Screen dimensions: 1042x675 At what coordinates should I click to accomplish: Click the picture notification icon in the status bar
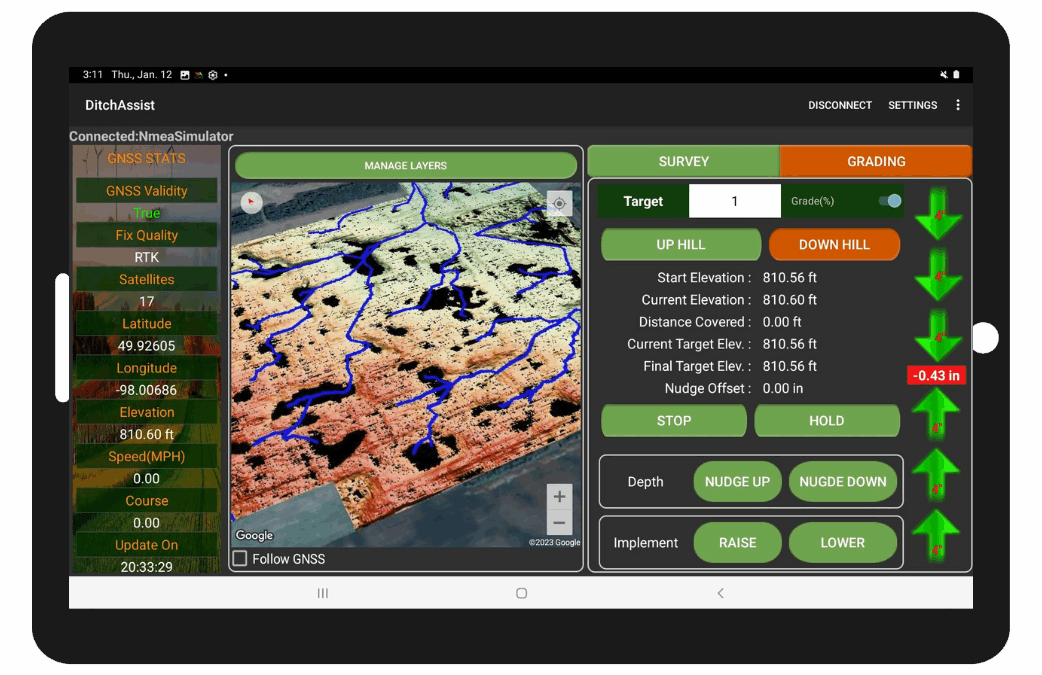point(185,75)
